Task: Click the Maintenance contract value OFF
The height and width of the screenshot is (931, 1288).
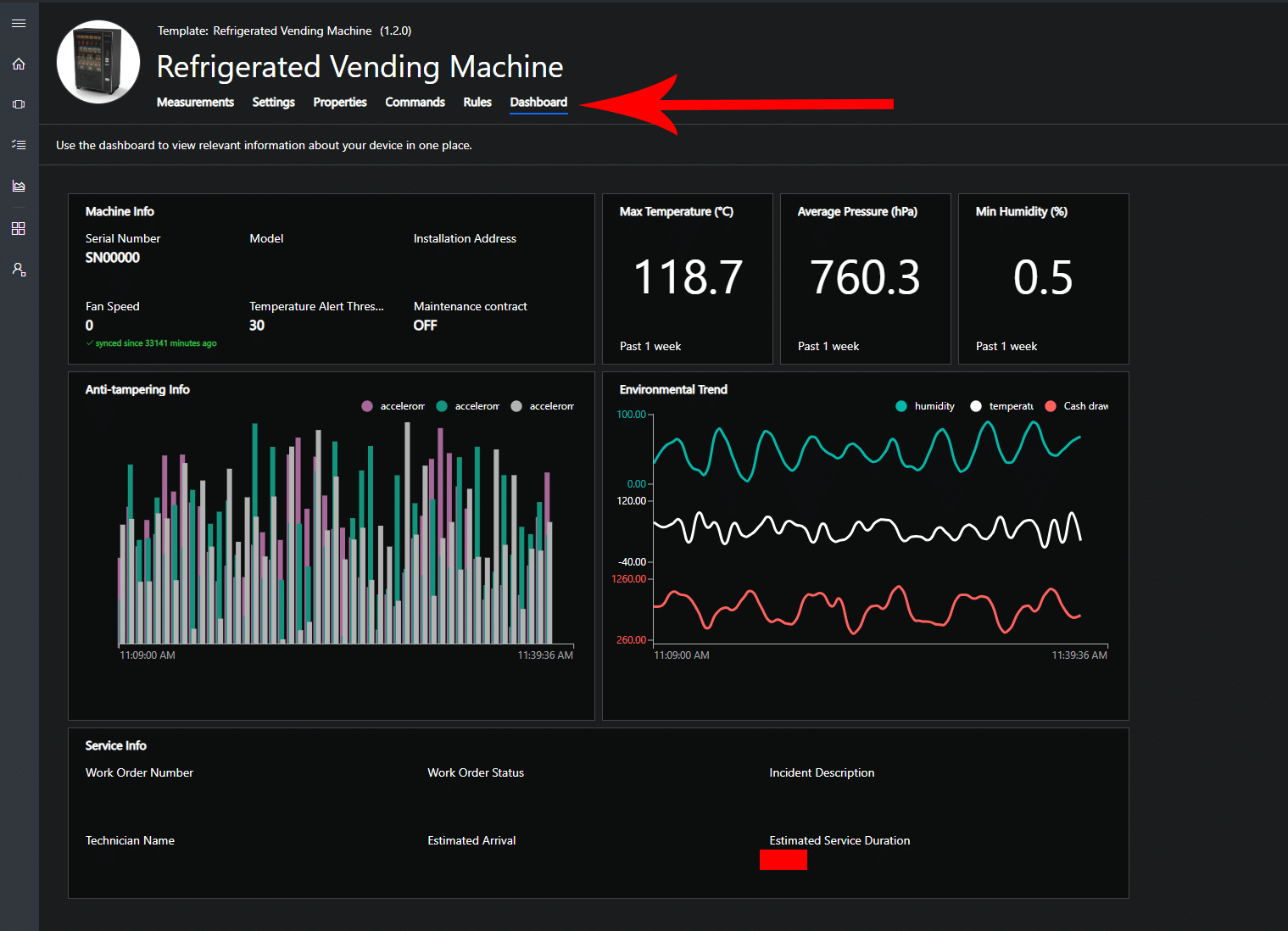Action: tap(426, 326)
